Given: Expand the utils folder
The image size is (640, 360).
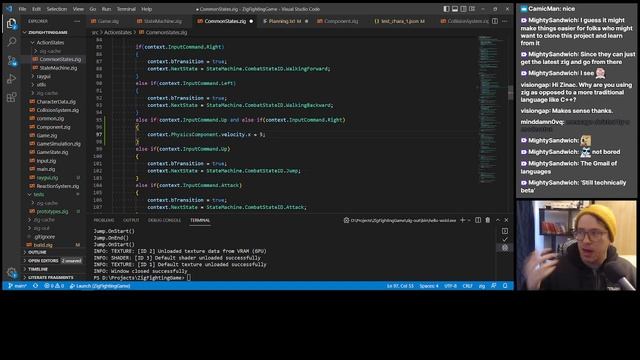Looking at the screenshot, I should click(x=42, y=85).
